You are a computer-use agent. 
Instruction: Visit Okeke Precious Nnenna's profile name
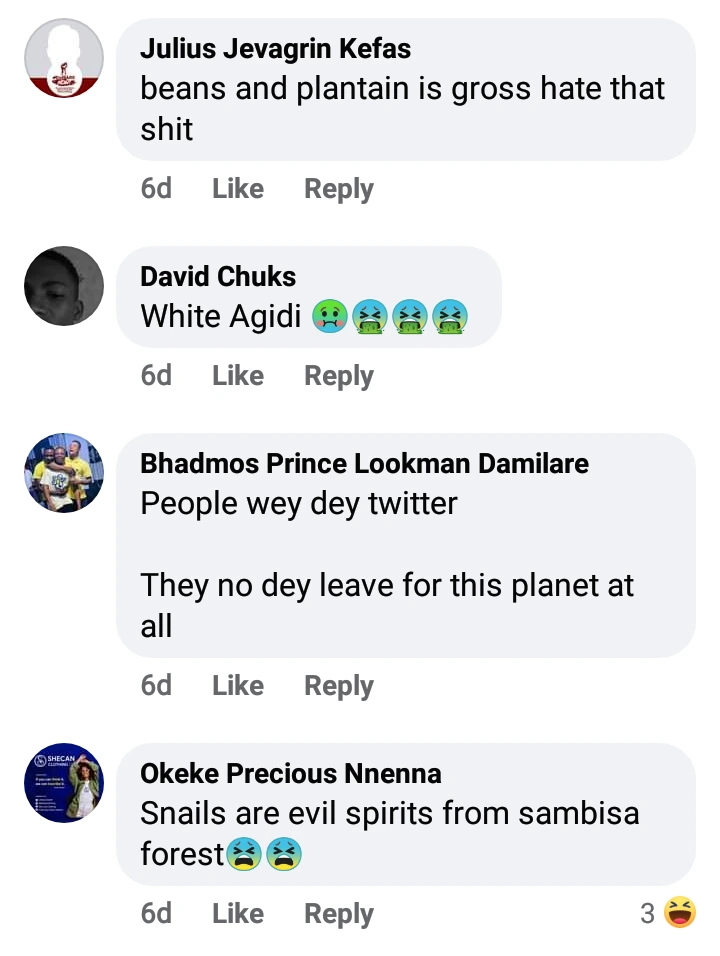[290, 774]
